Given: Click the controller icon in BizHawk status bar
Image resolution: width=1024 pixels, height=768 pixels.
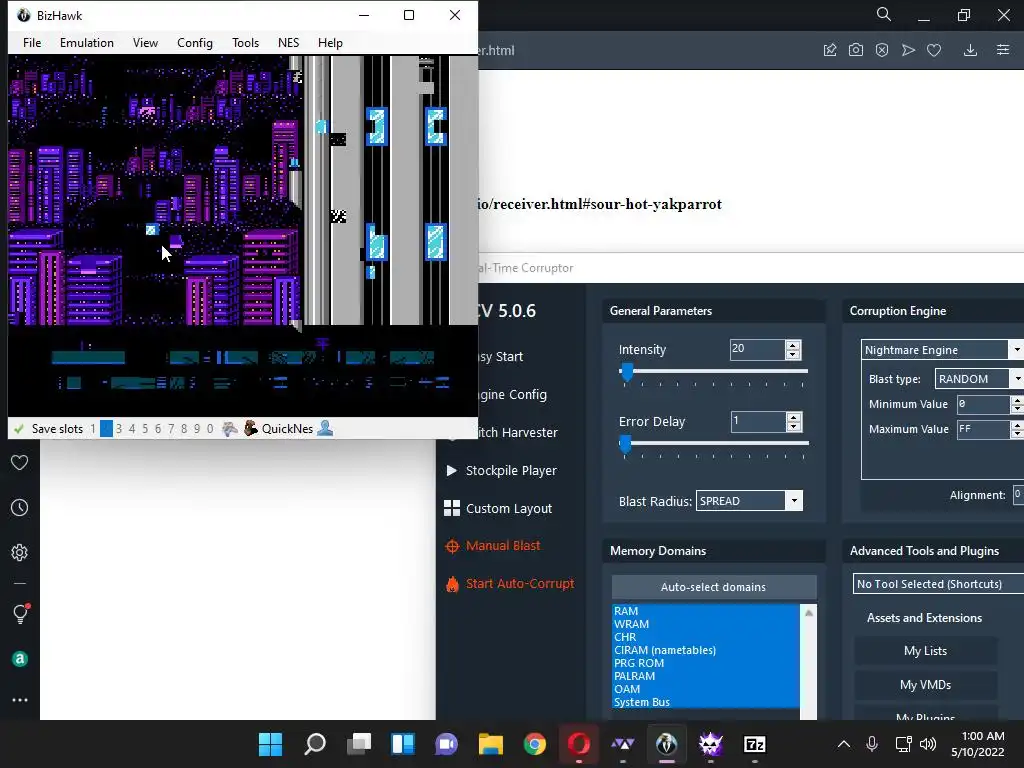Looking at the screenshot, I should pyautogui.click(x=230, y=429).
